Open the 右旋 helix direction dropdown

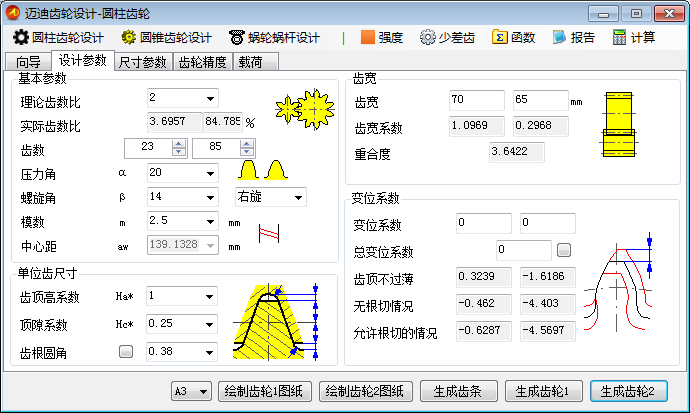[271, 197]
